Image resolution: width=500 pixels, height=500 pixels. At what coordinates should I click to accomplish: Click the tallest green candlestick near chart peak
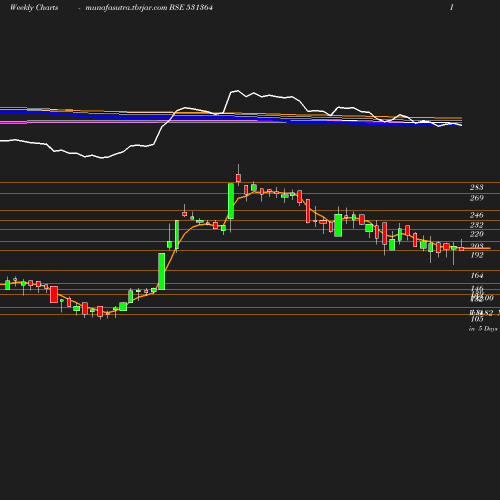coord(231,201)
